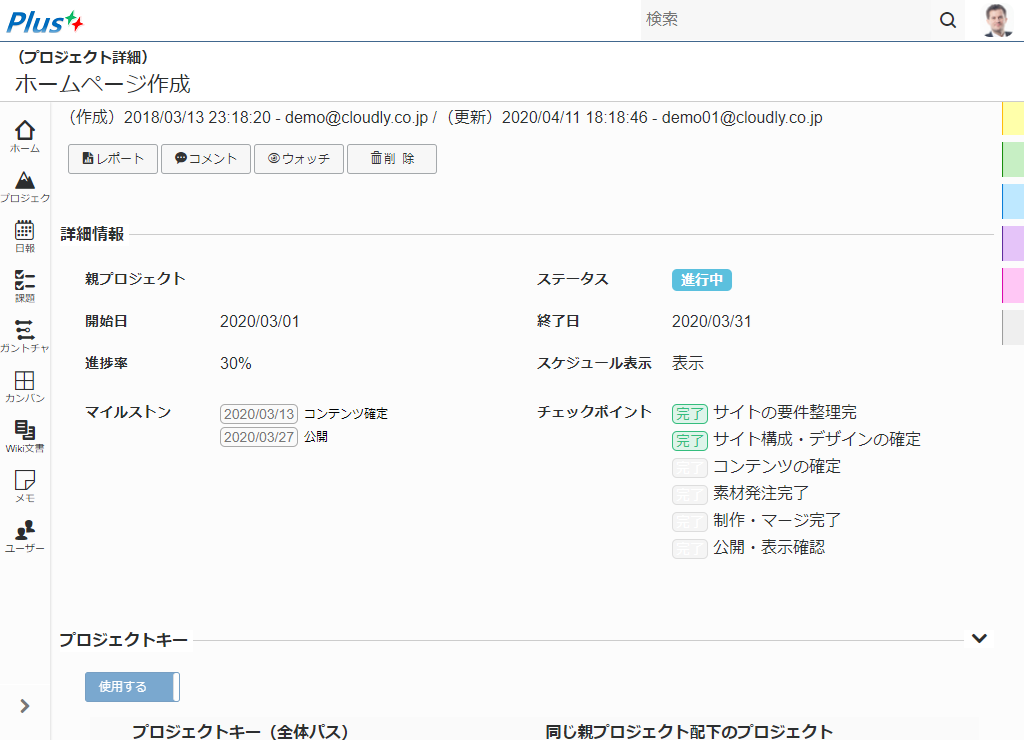Click into the 検索 search field
Screen dimensions: 1024x740
coord(785,20)
